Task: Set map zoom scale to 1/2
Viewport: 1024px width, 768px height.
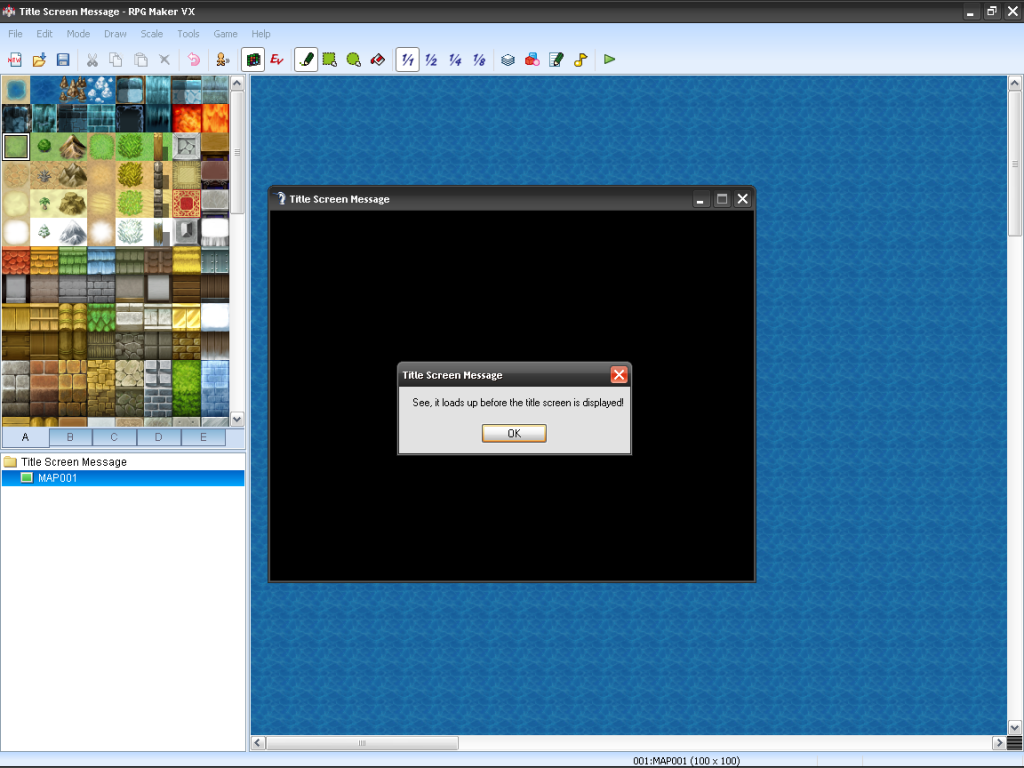Action: tap(431, 60)
